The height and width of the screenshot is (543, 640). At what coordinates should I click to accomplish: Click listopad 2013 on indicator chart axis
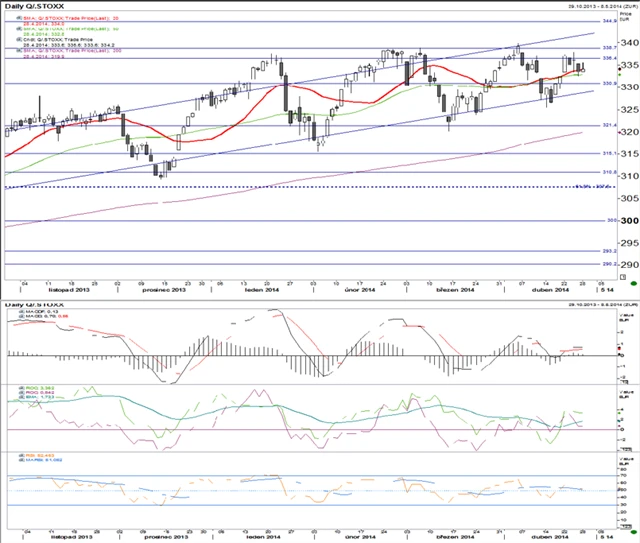point(71,537)
